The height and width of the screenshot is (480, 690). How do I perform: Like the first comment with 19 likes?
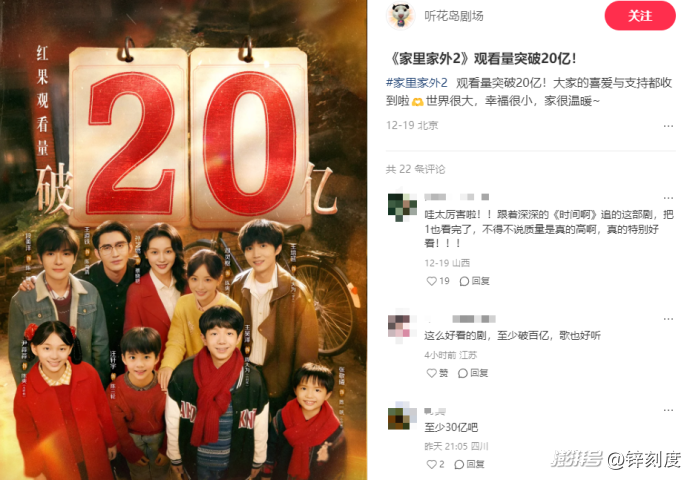click(x=438, y=281)
